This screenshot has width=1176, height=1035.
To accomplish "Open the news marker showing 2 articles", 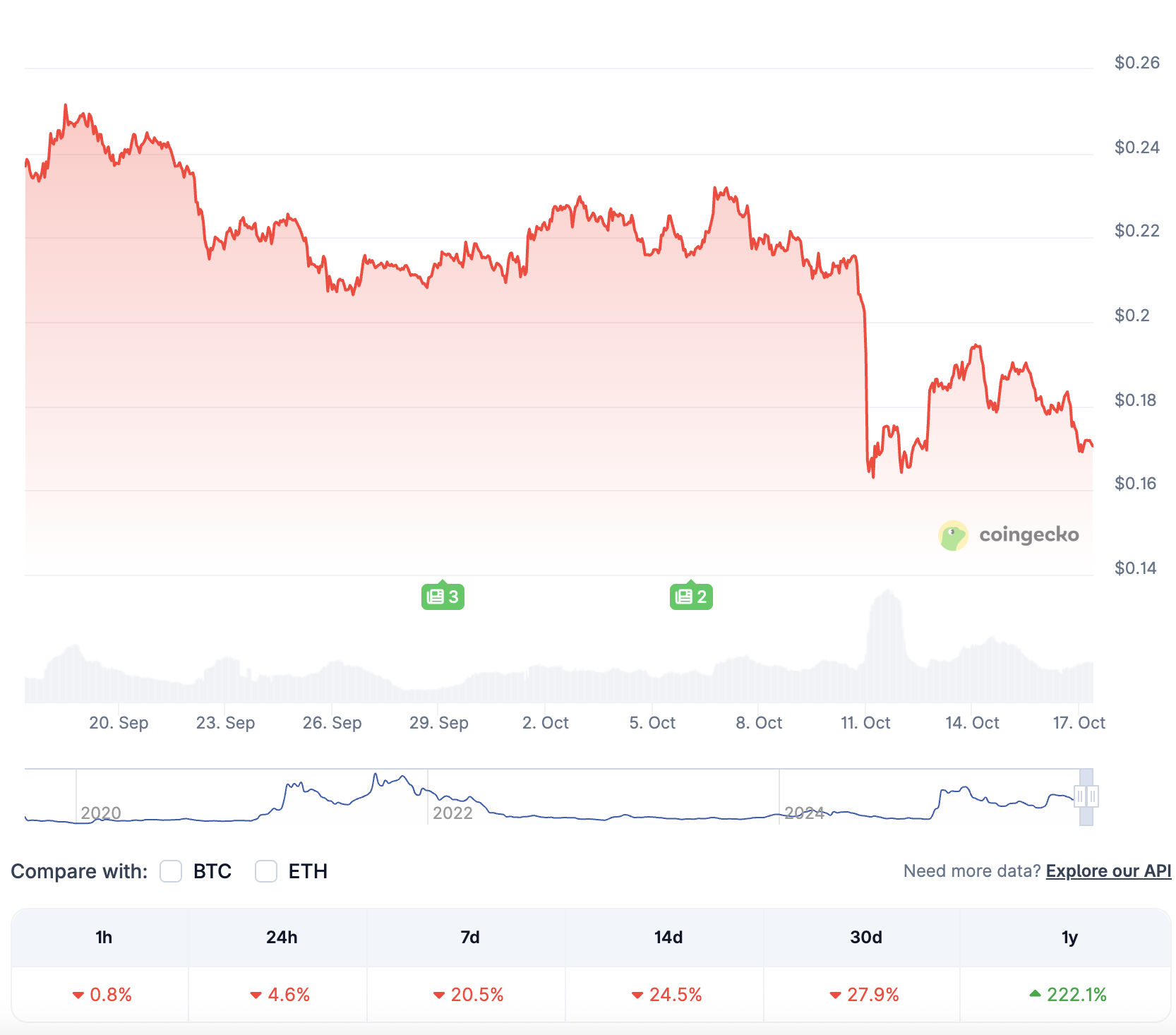I will tap(691, 597).
